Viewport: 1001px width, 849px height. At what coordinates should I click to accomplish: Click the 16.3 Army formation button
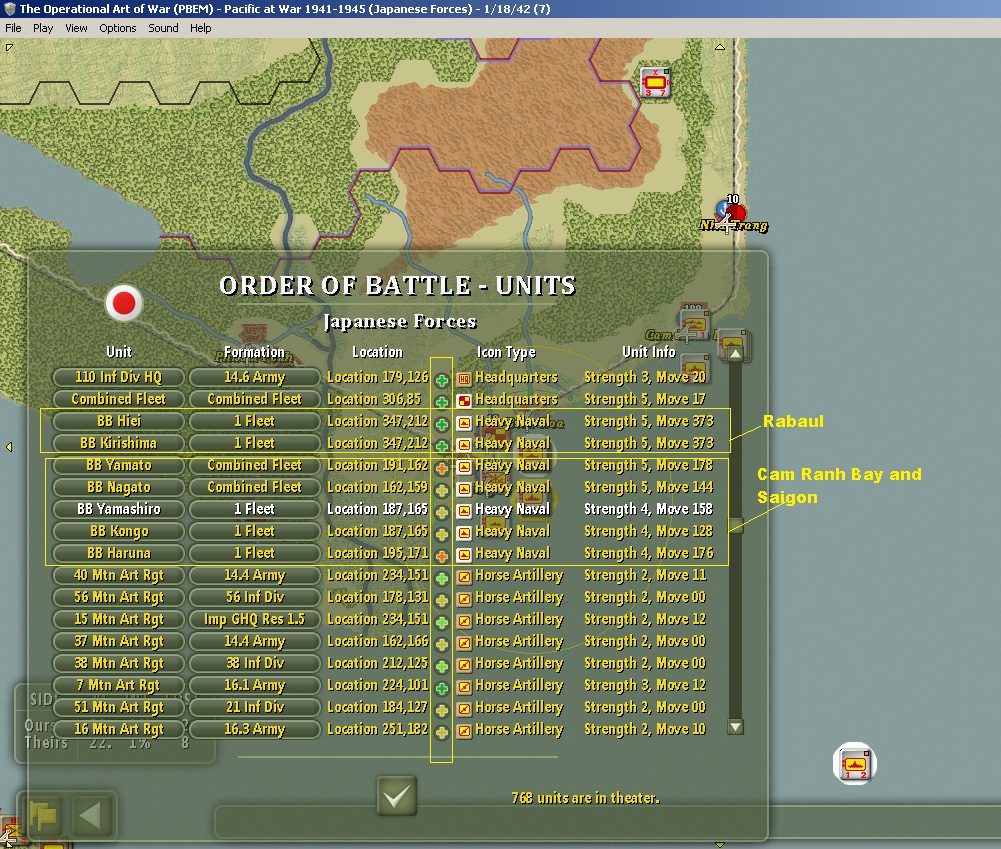pyautogui.click(x=255, y=729)
